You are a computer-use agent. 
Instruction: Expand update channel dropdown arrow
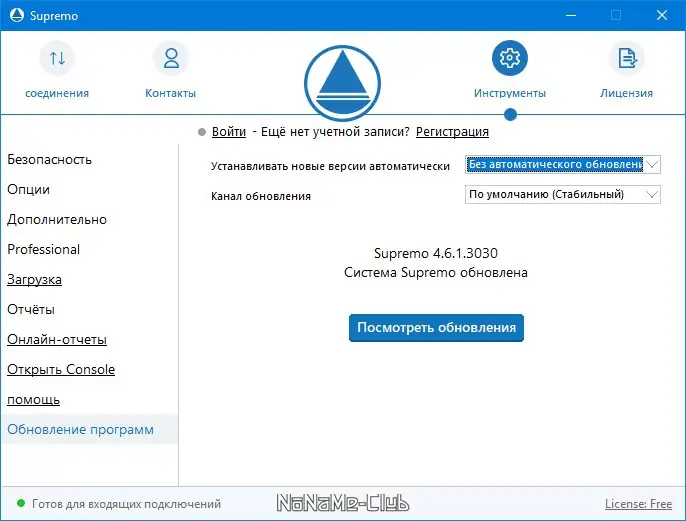[x=652, y=194]
